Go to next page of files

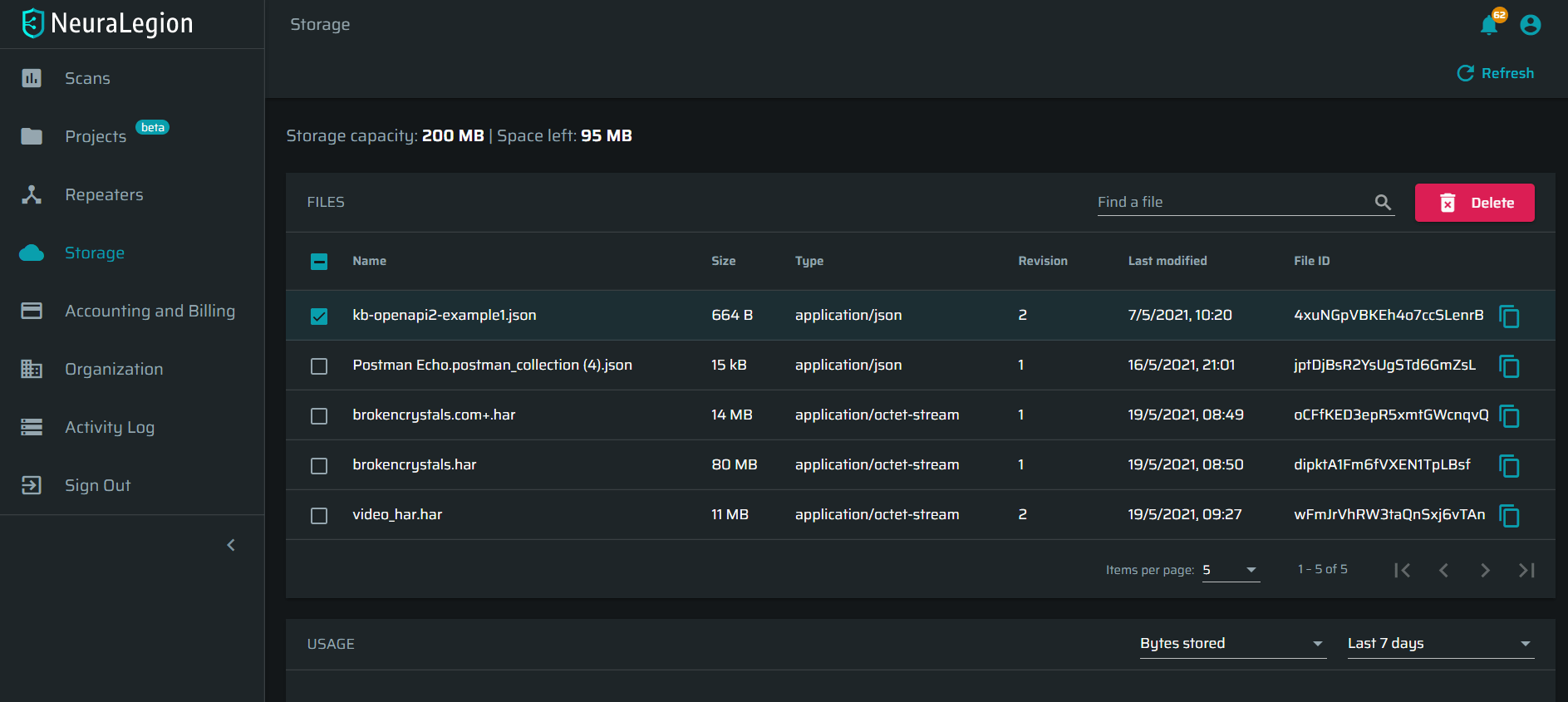[1485, 570]
